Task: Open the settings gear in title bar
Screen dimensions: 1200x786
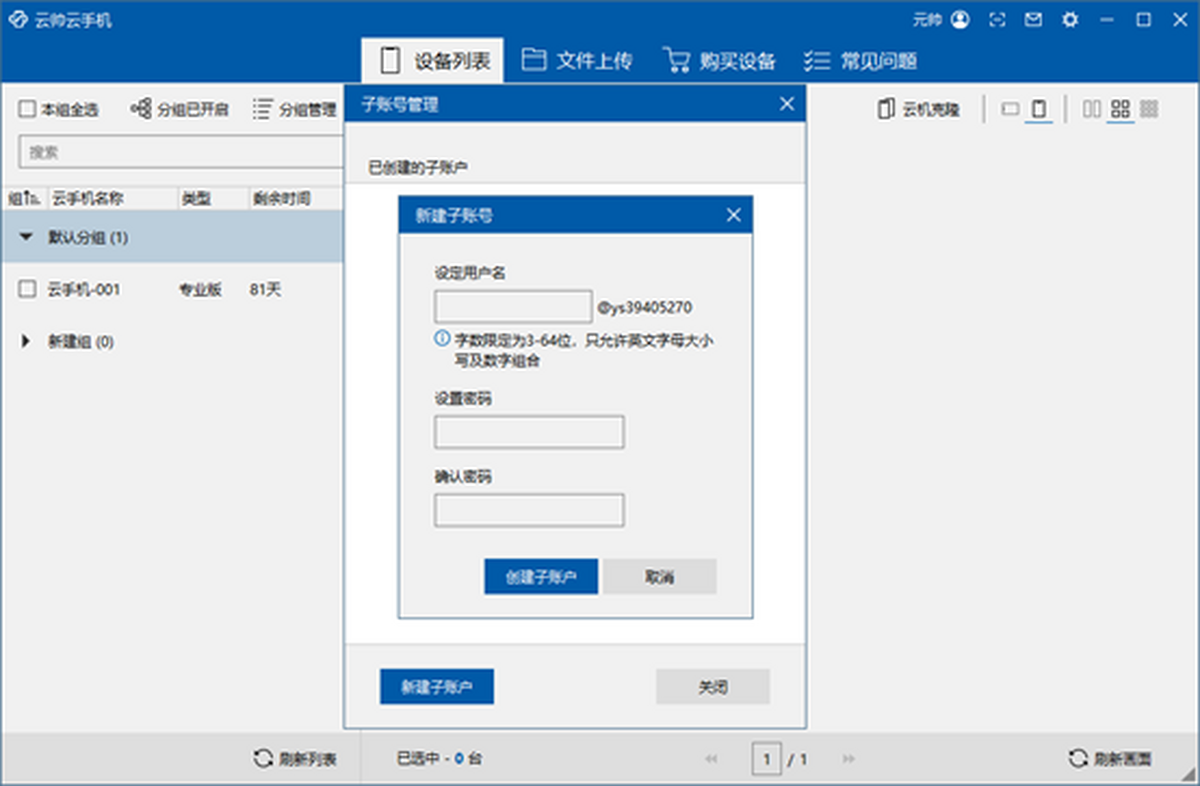Action: [1070, 19]
